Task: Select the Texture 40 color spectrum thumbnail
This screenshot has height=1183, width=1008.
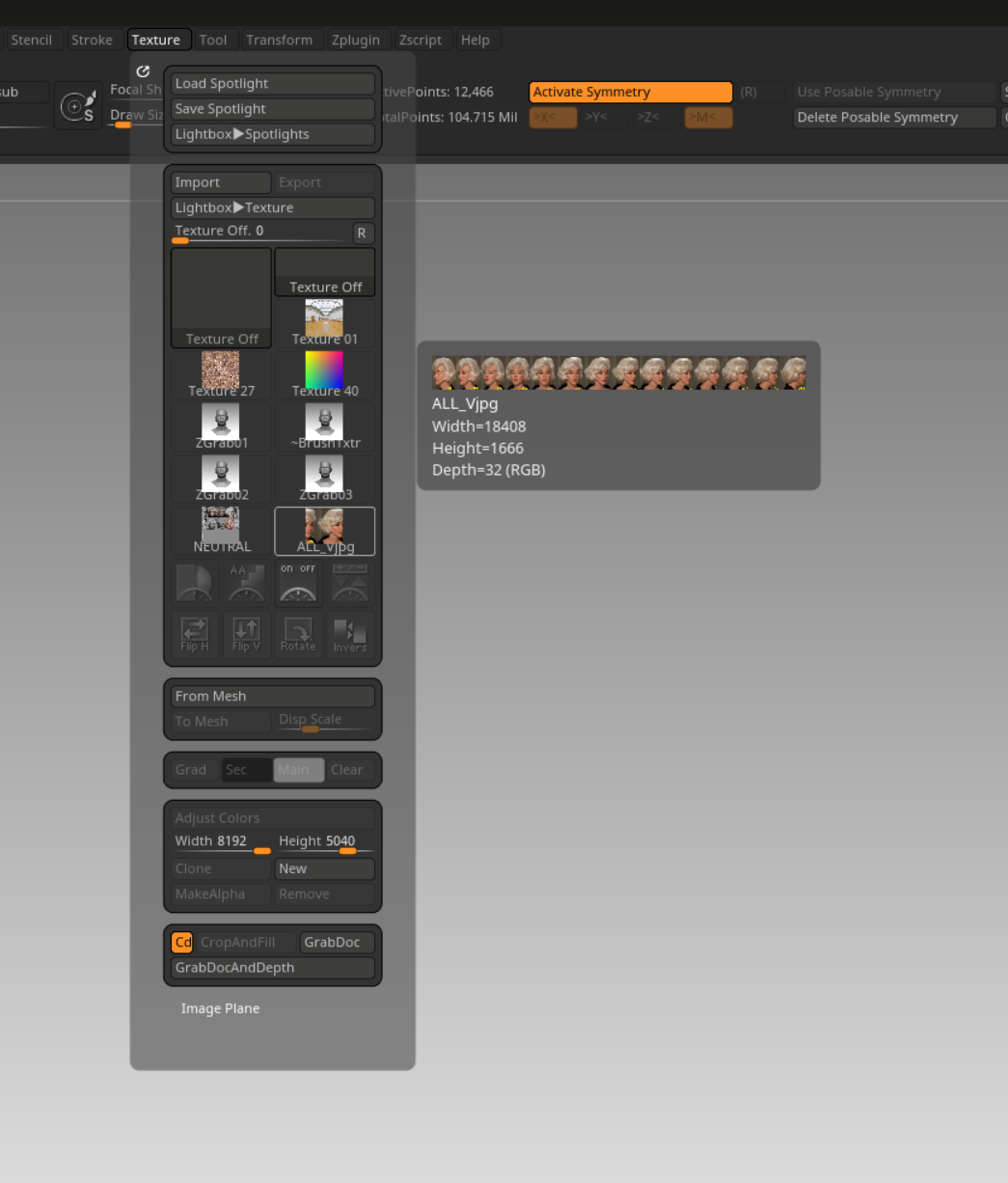Action: [x=325, y=375]
